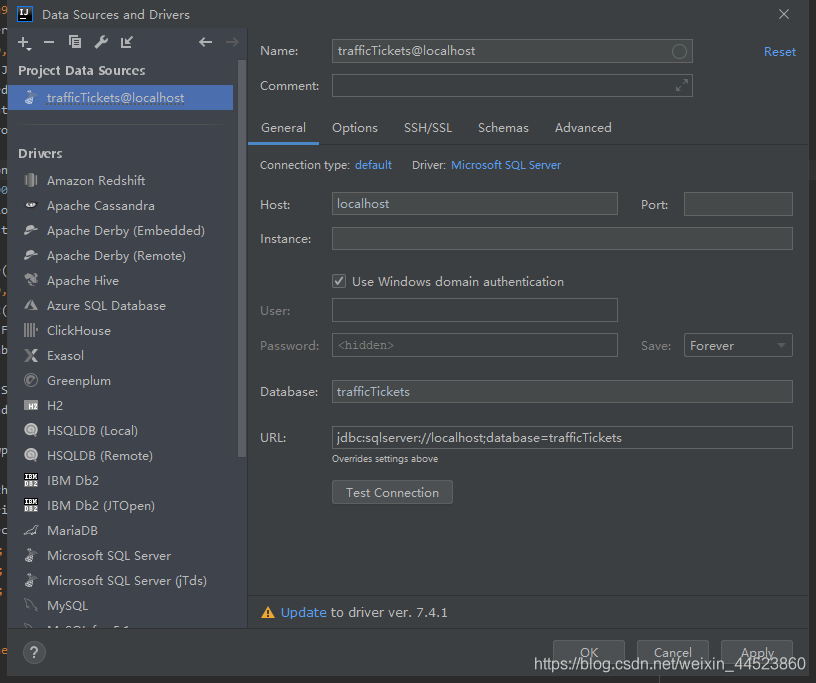Select the Greenplum driver icon

[x=31, y=380]
